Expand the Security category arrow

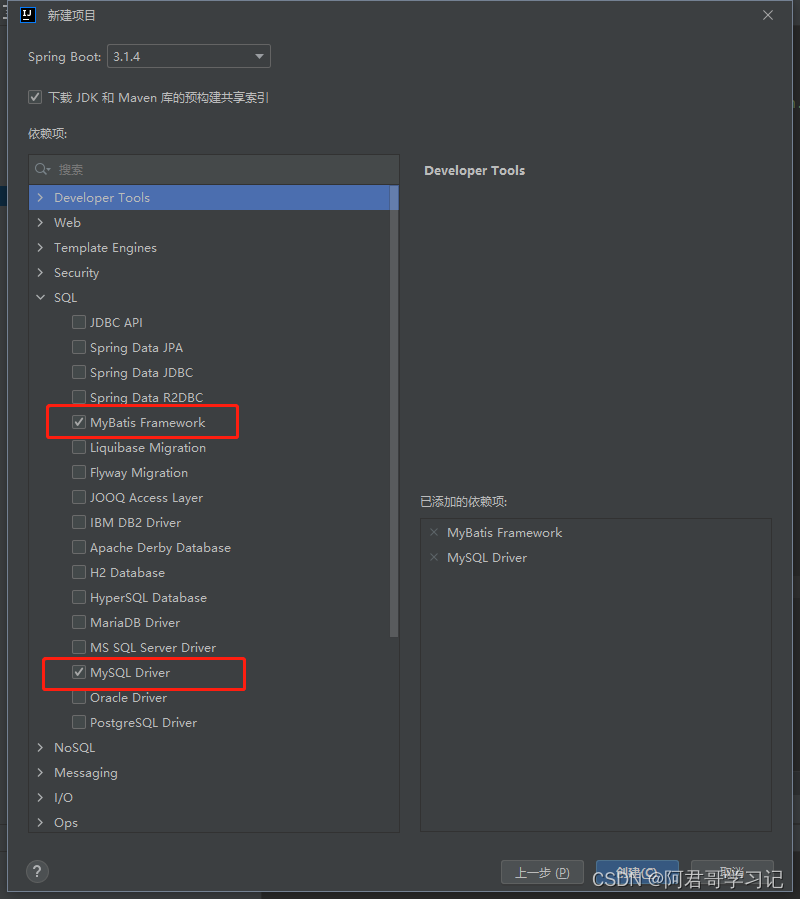[40, 272]
